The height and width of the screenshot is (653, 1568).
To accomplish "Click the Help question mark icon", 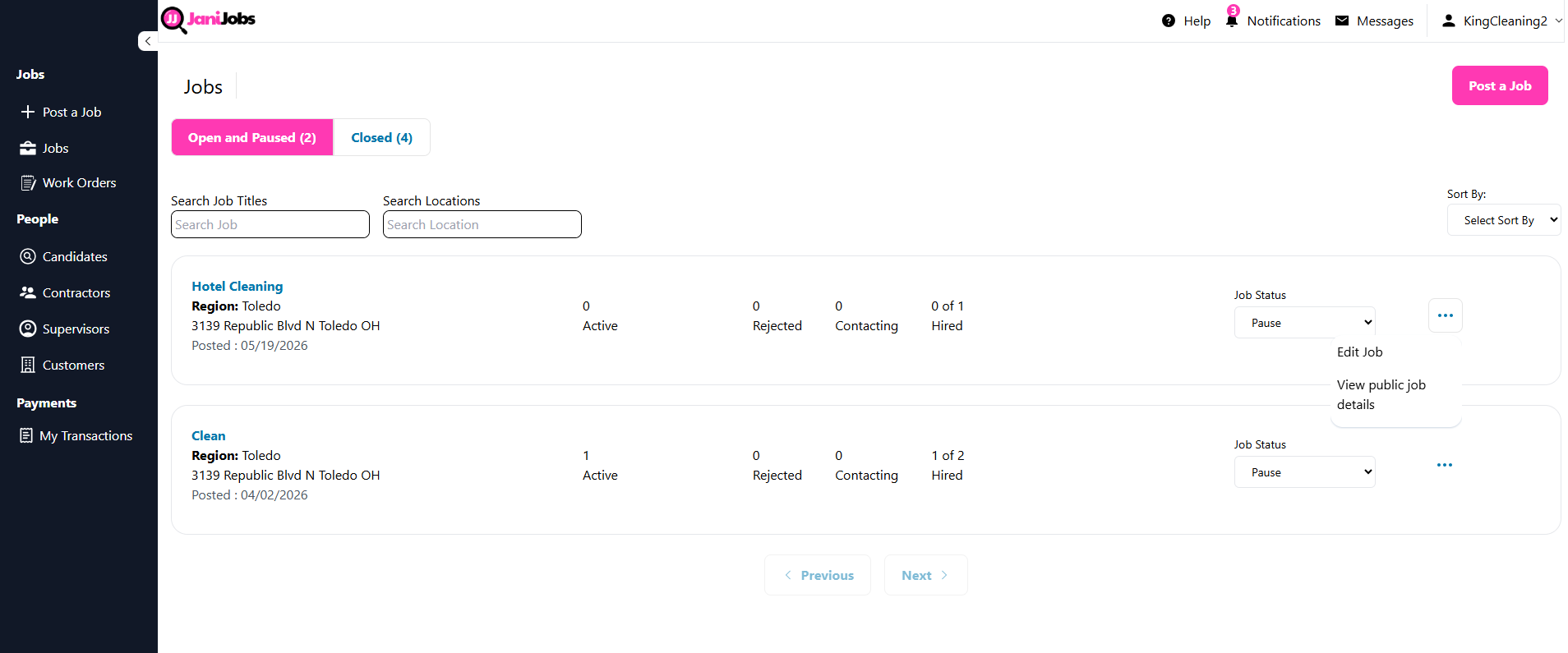I will (1169, 21).
